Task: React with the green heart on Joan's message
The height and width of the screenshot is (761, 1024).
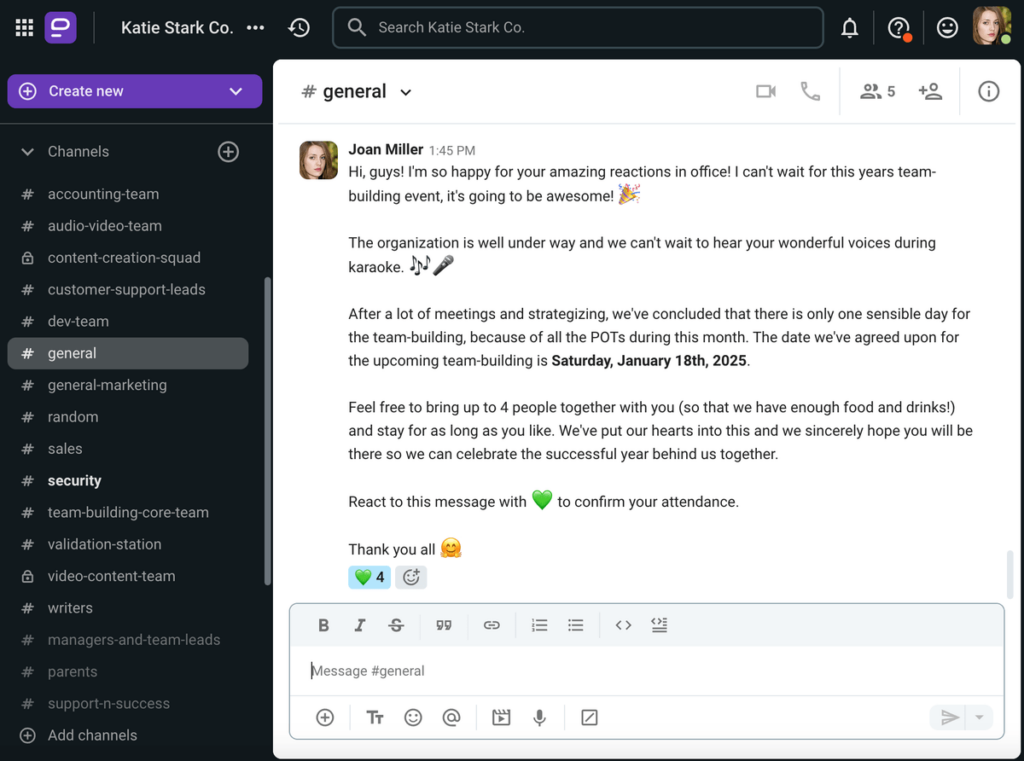Action: 369,577
